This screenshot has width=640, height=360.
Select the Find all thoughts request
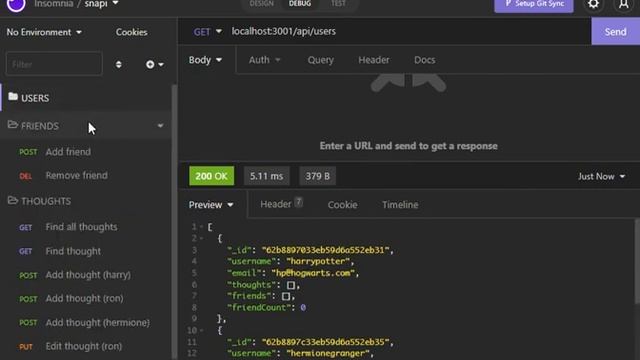[86, 227]
